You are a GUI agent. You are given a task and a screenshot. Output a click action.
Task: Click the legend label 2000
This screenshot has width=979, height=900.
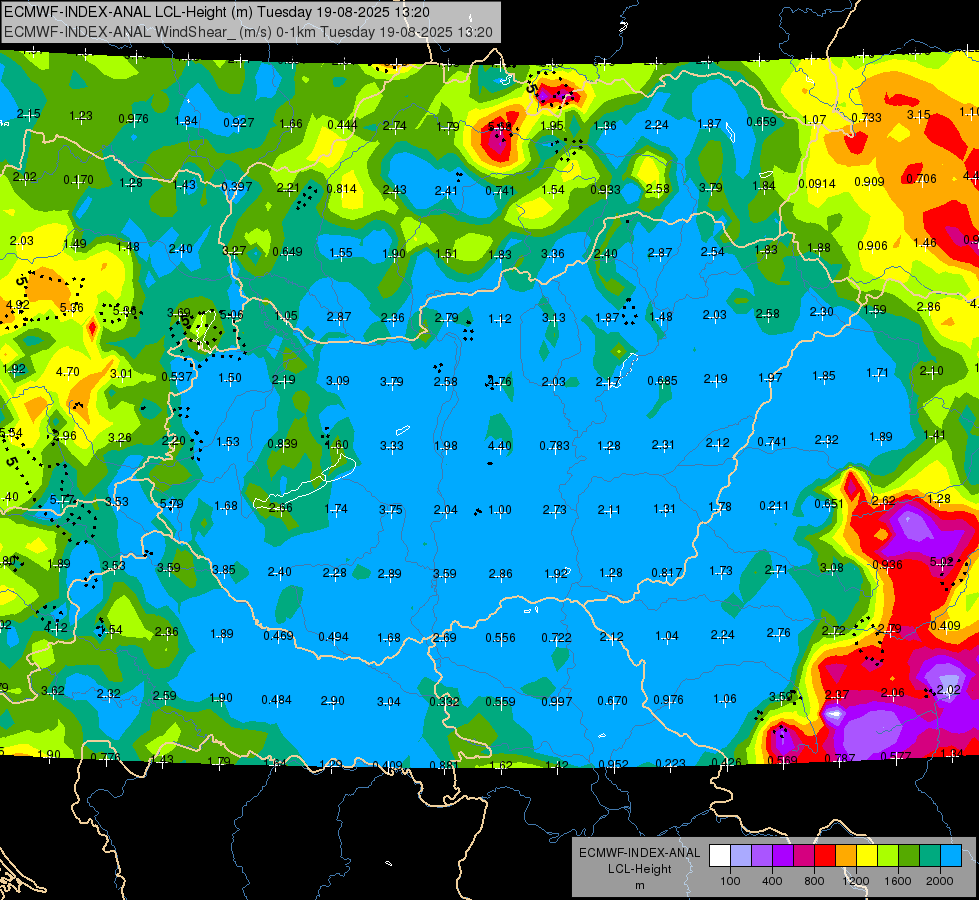(x=940, y=881)
